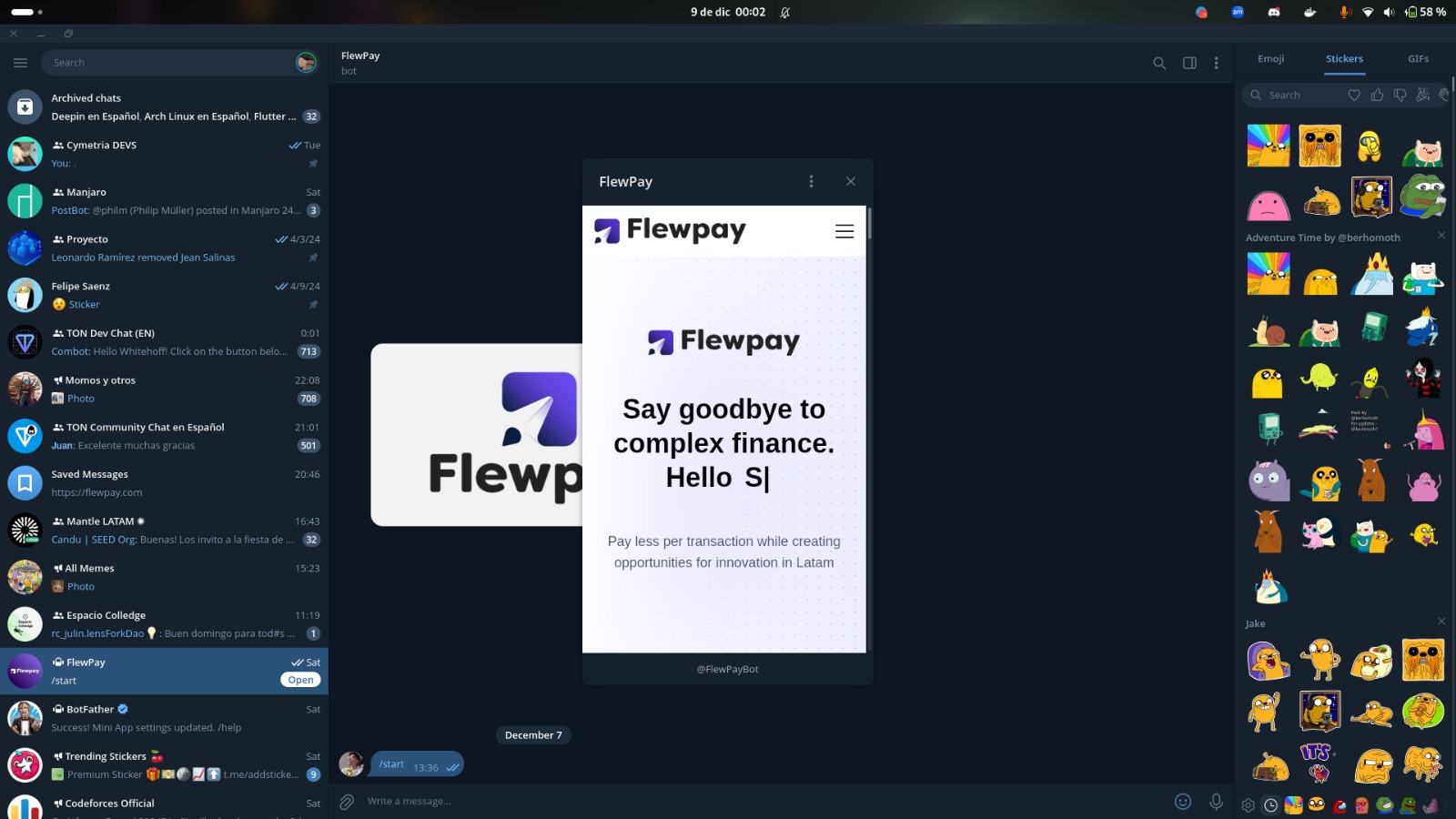Open Discord tray icon in top bar
Screen dimensions: 1456x819
[1273, 12]
